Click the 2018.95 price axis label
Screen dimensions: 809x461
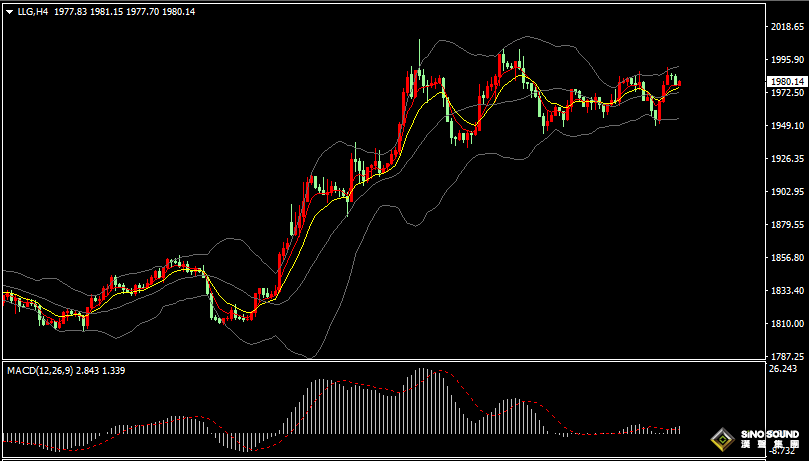tap(784, 27)
